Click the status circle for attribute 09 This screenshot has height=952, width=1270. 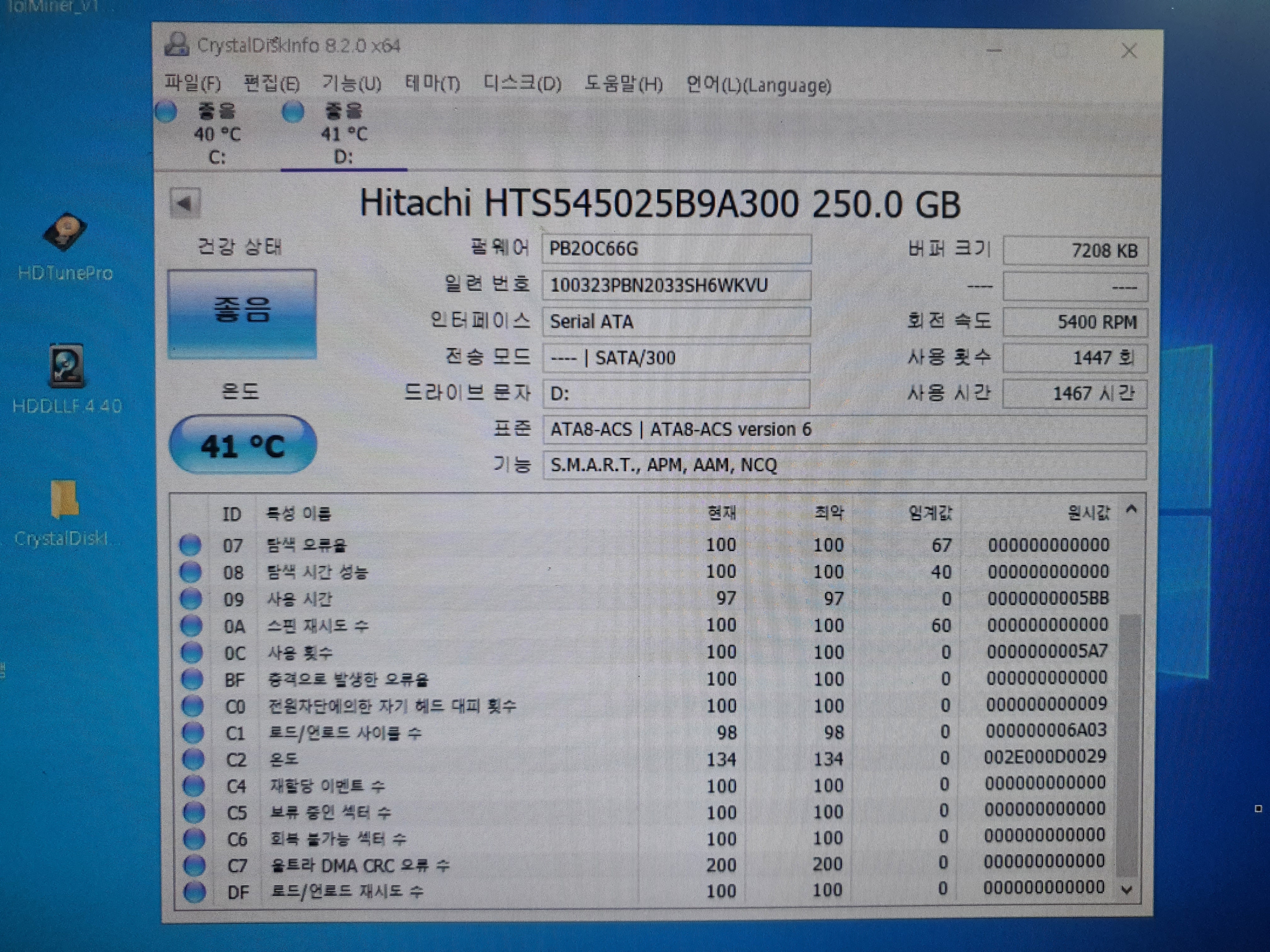pyautogui.click(x=191, y=598)
